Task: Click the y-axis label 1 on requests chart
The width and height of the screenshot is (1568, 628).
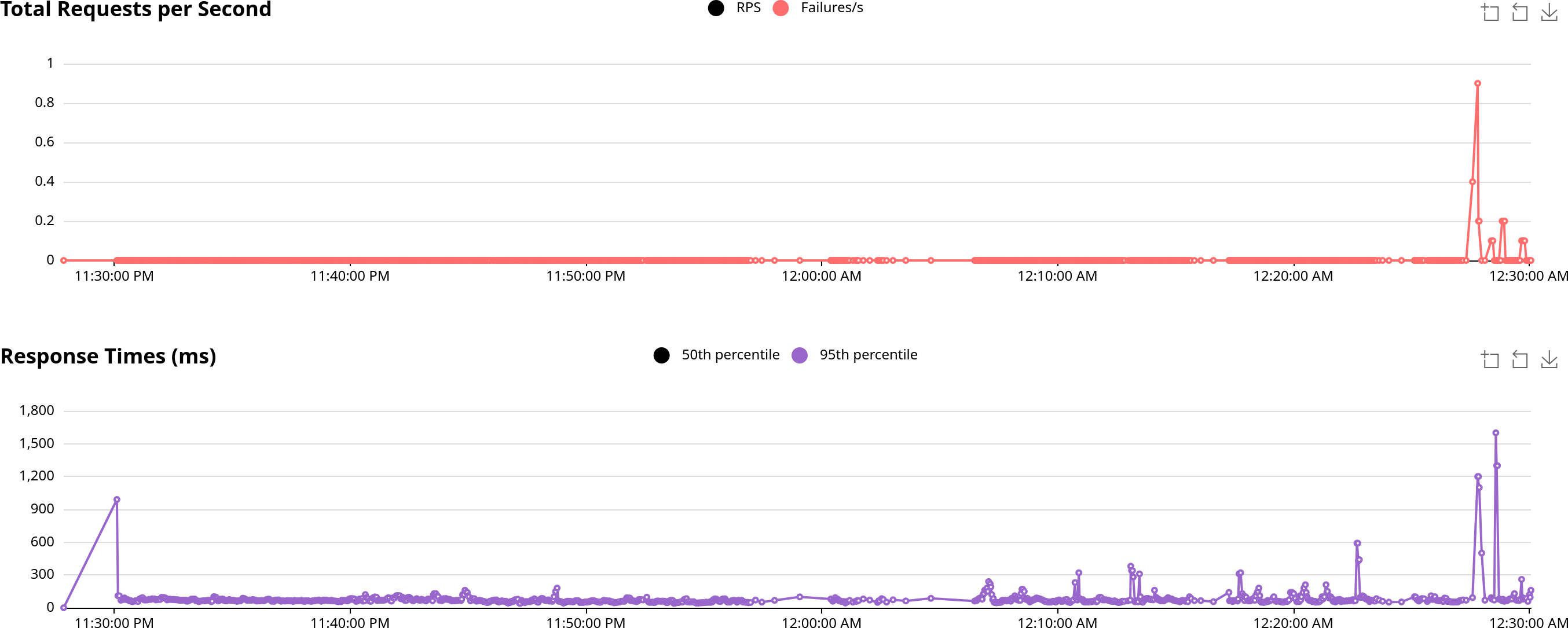Action: [x=50, y=63]
